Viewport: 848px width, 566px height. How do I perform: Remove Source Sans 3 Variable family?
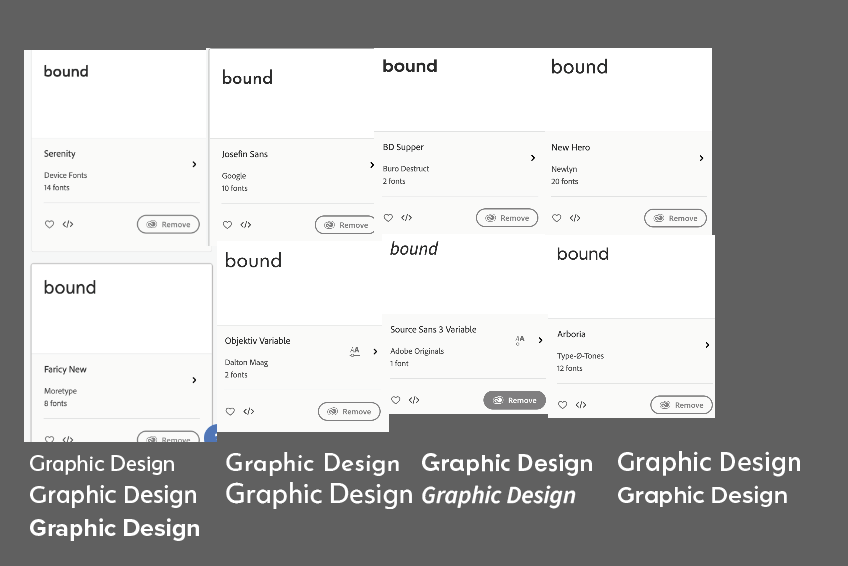(514, 400)
